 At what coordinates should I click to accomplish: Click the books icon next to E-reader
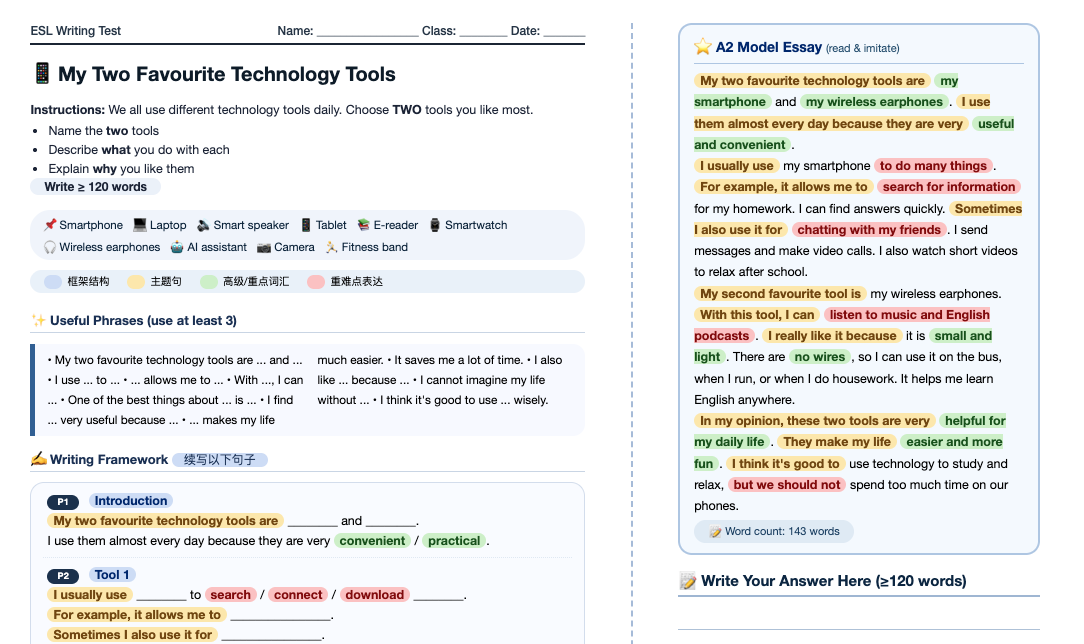pos(364,225)
